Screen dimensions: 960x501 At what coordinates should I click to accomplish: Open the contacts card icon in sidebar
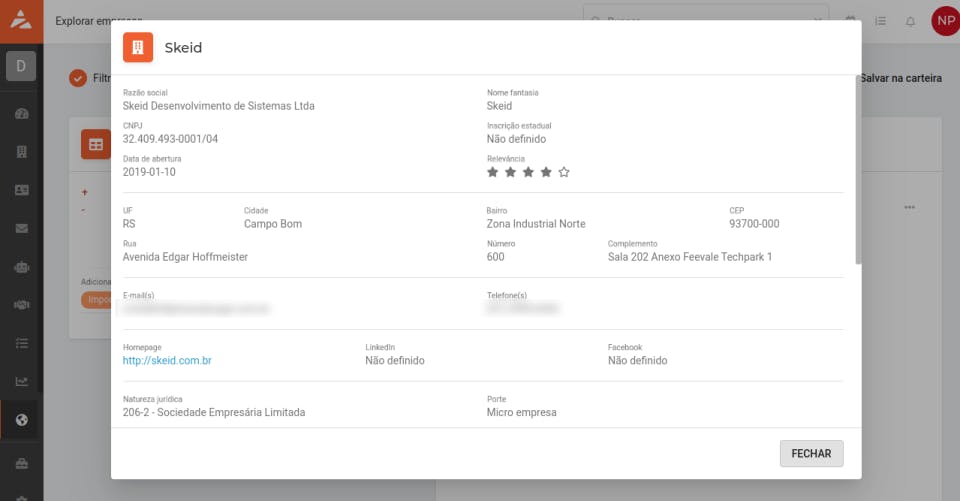click(x=21, y=190)
